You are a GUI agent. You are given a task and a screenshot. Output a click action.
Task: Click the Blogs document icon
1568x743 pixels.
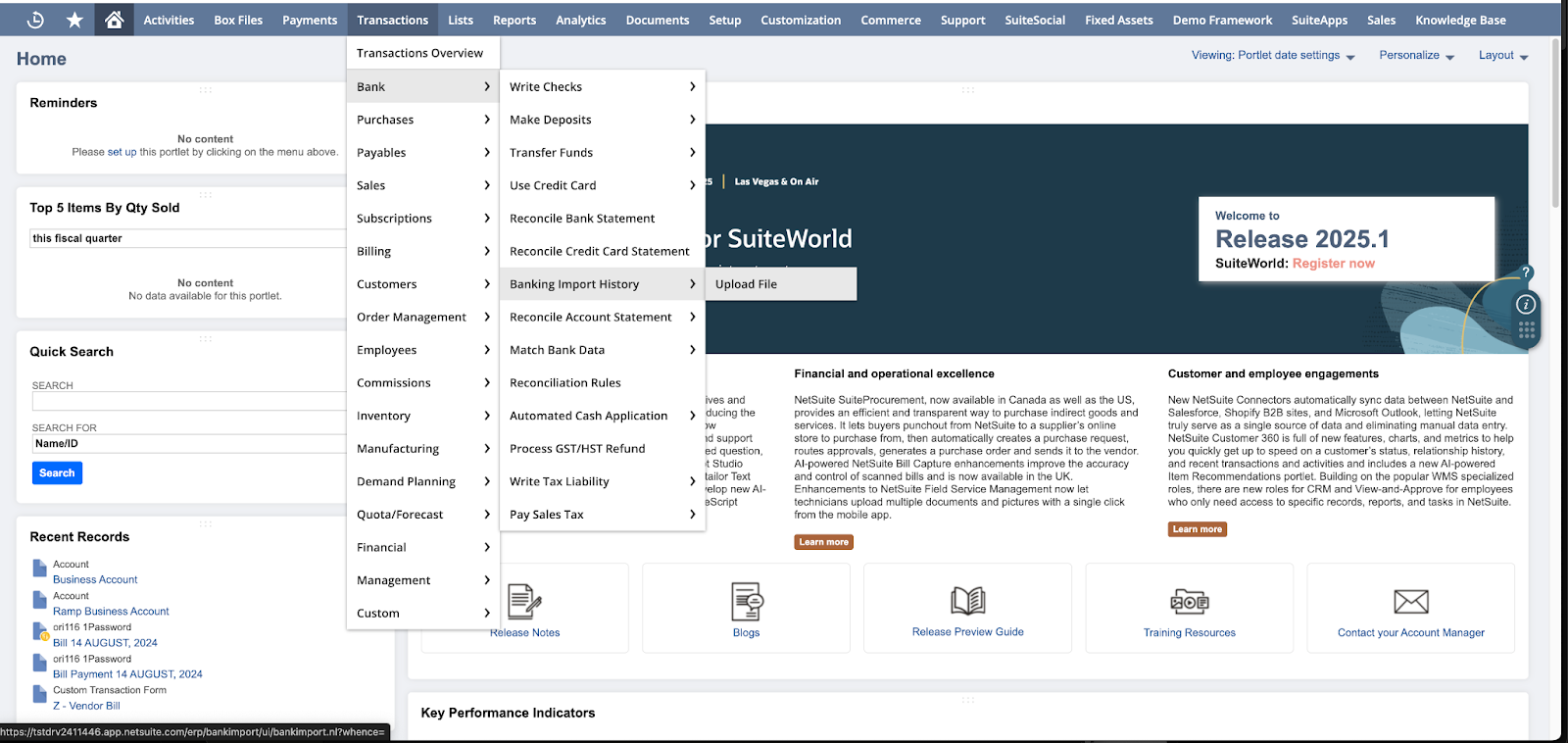(x=747, y=601)
